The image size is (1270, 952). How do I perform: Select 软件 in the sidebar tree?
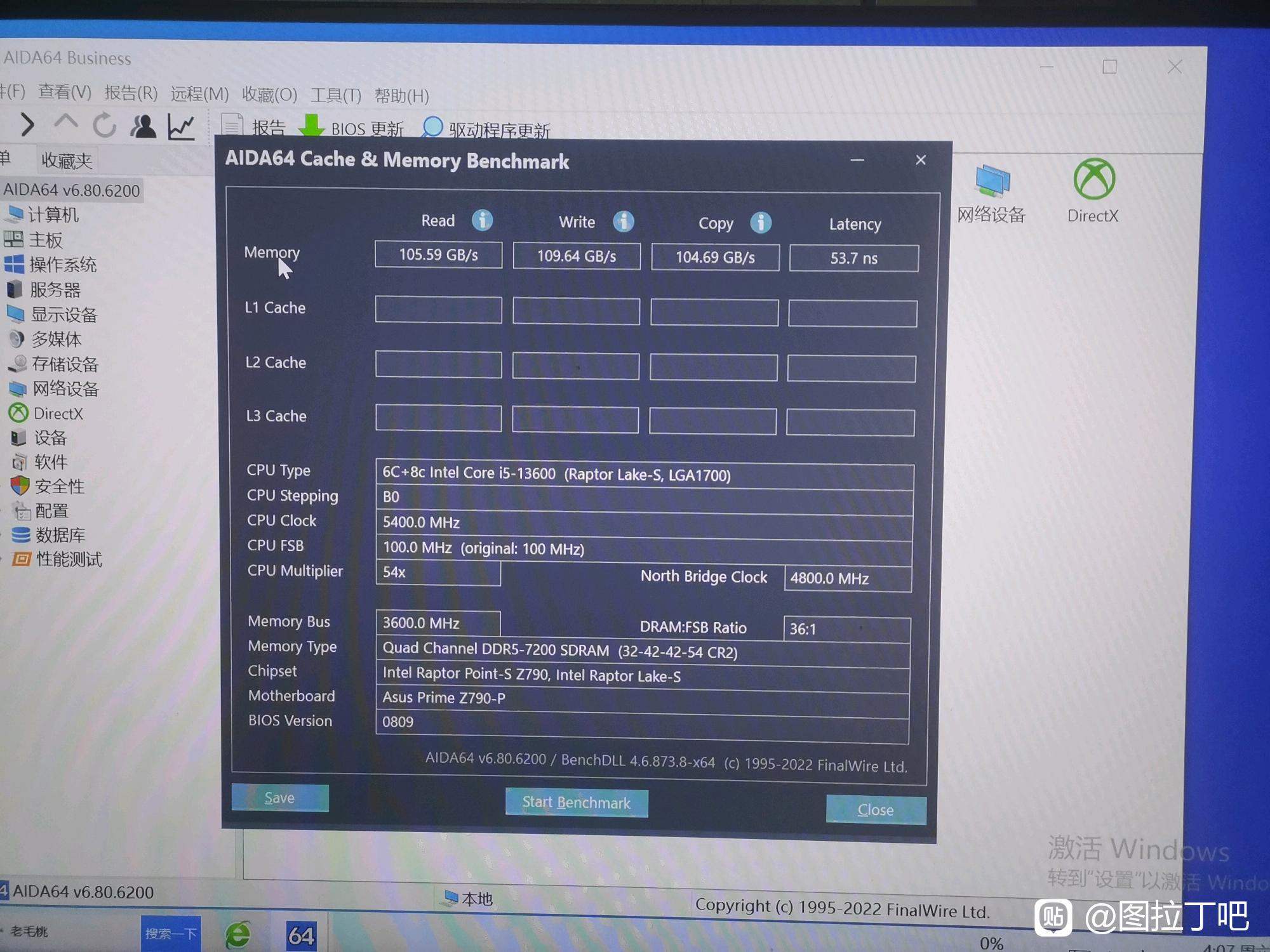pos(40,462)
